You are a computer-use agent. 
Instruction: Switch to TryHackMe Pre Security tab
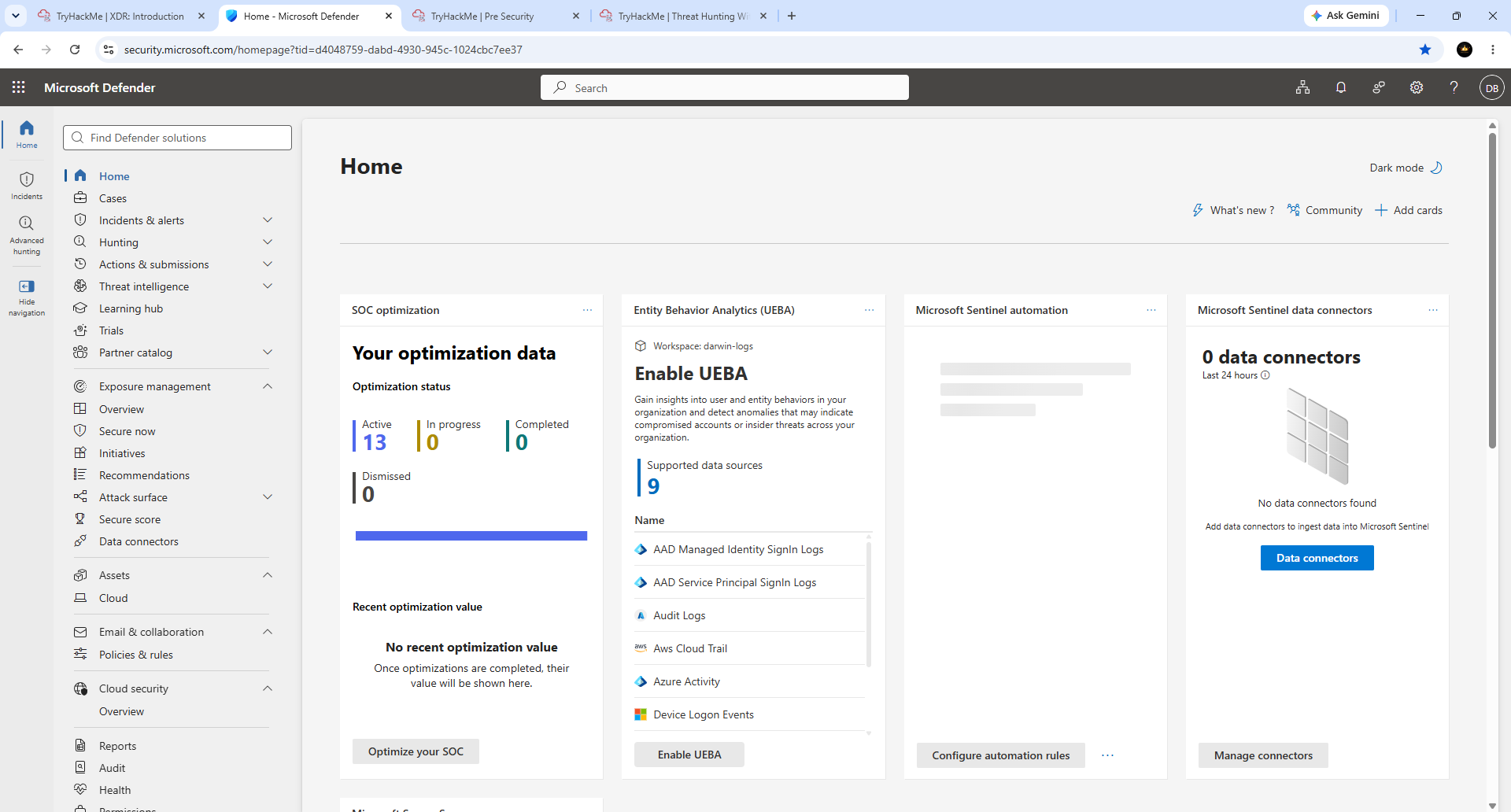(495, 16)
